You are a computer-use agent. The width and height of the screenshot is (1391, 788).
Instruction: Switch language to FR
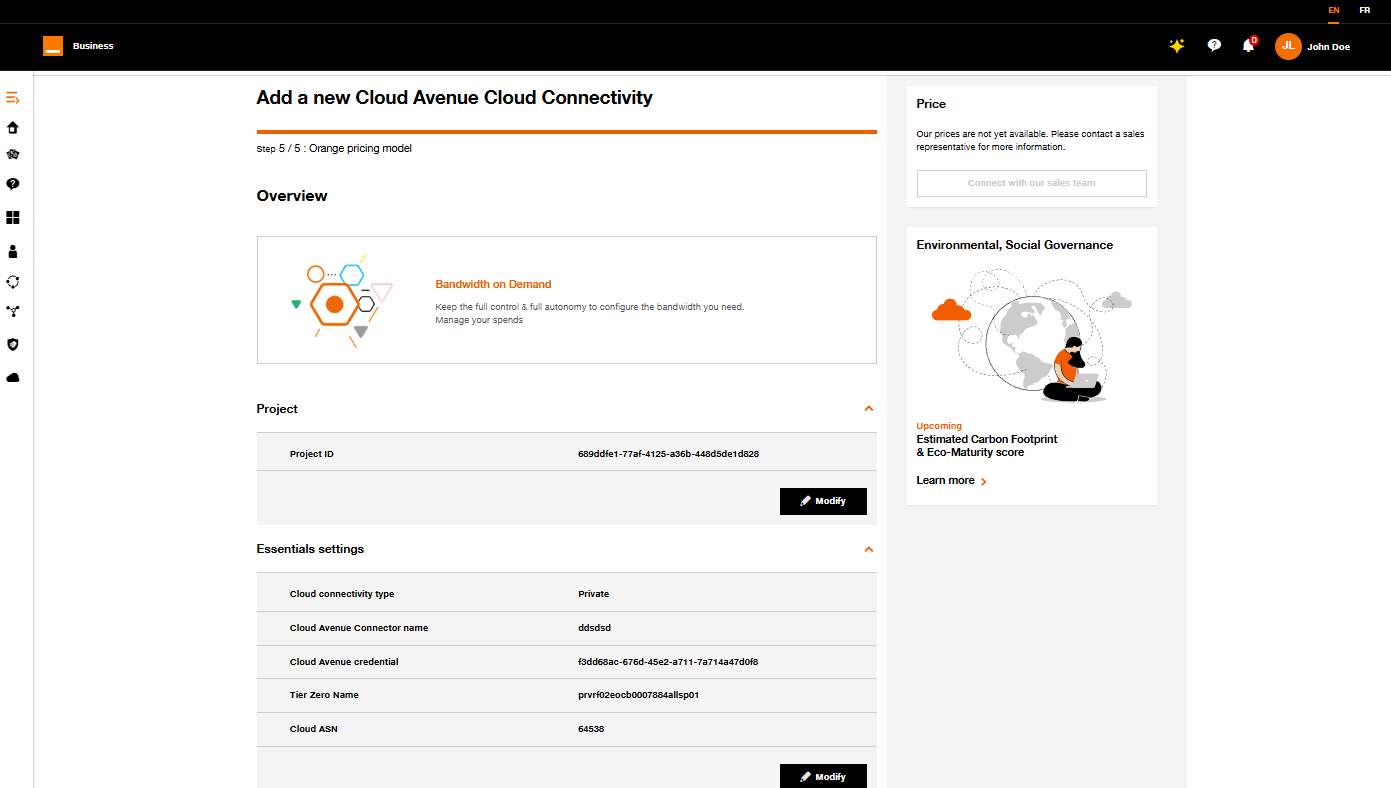point(1365,10)
